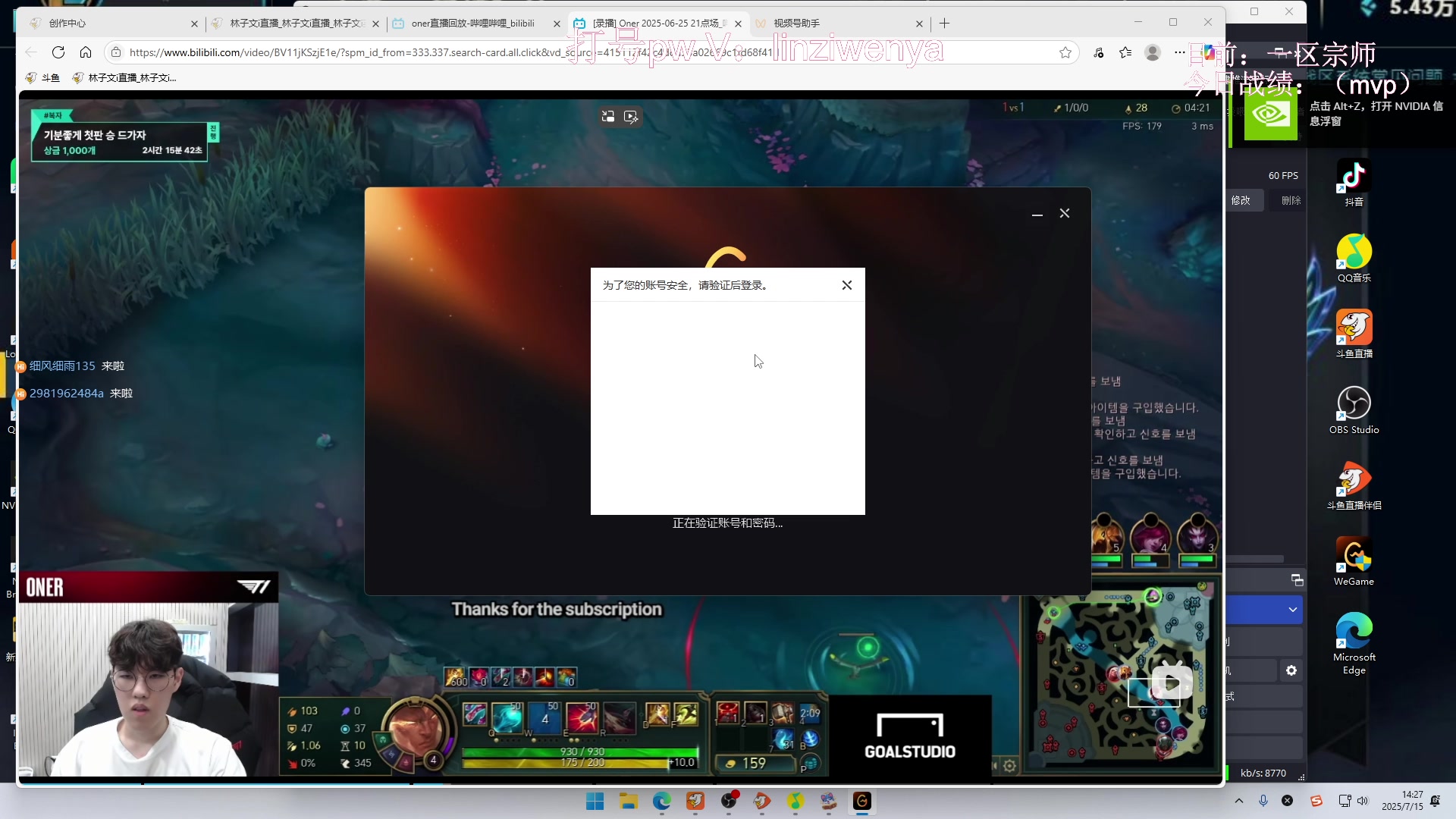
Task: Open the Windows Start menu
Action: (595, 801)
